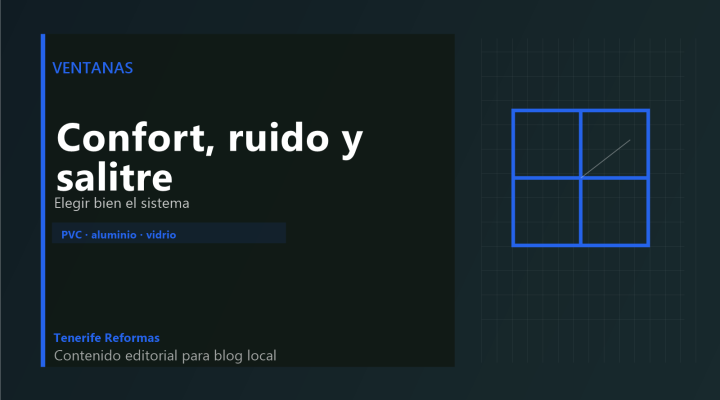Select the "PVC" tag
The image size is (720, 400).
pyautogui.click(x=71, y=234)
